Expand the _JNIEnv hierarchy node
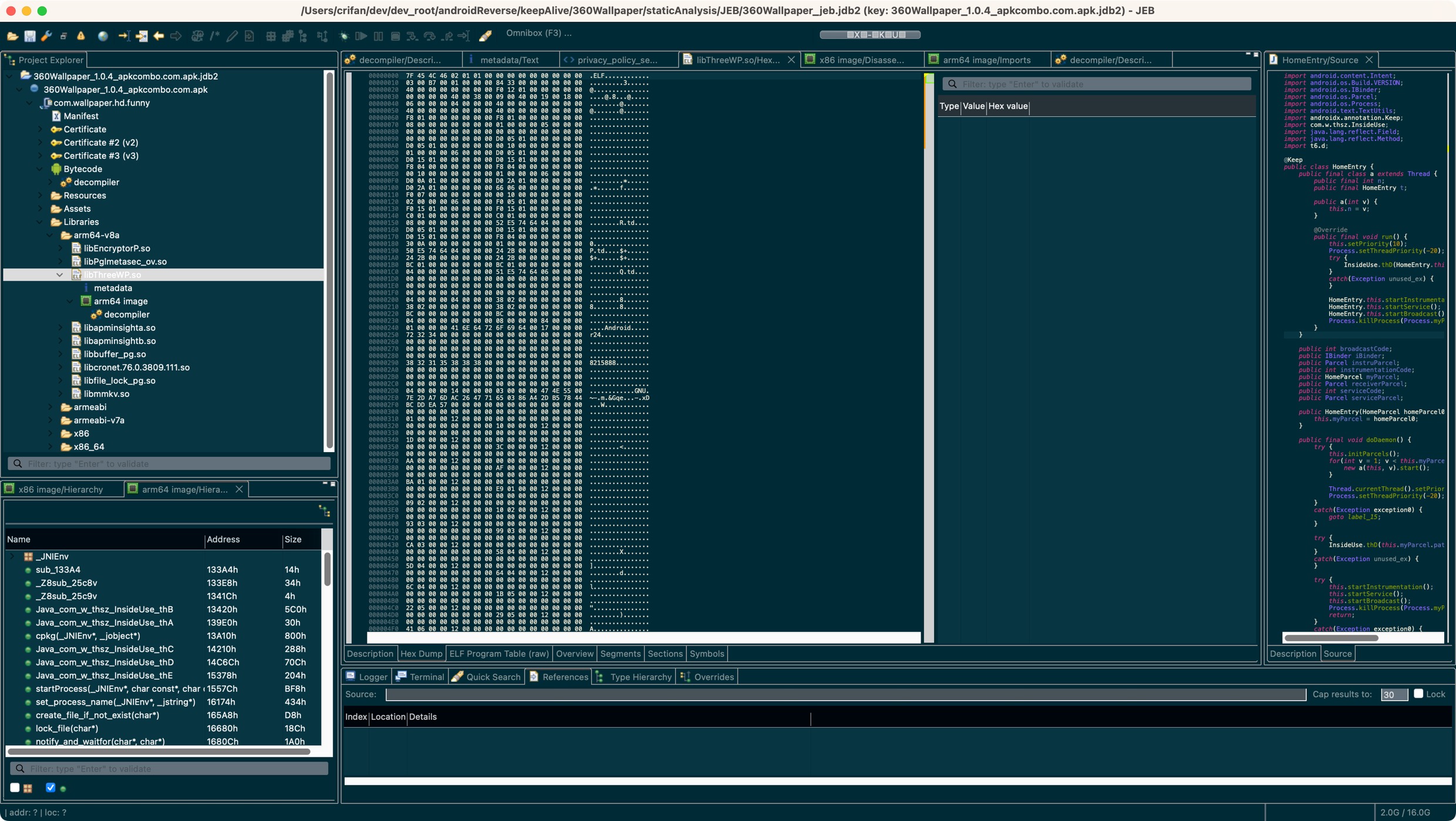 [12, 556]
